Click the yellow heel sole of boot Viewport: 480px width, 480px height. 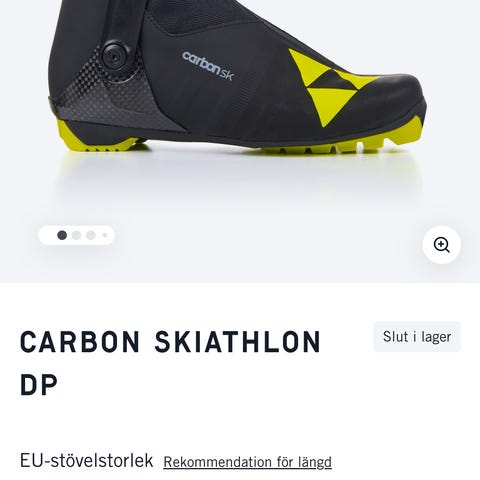pyautogui.click(x=98, y=137)
